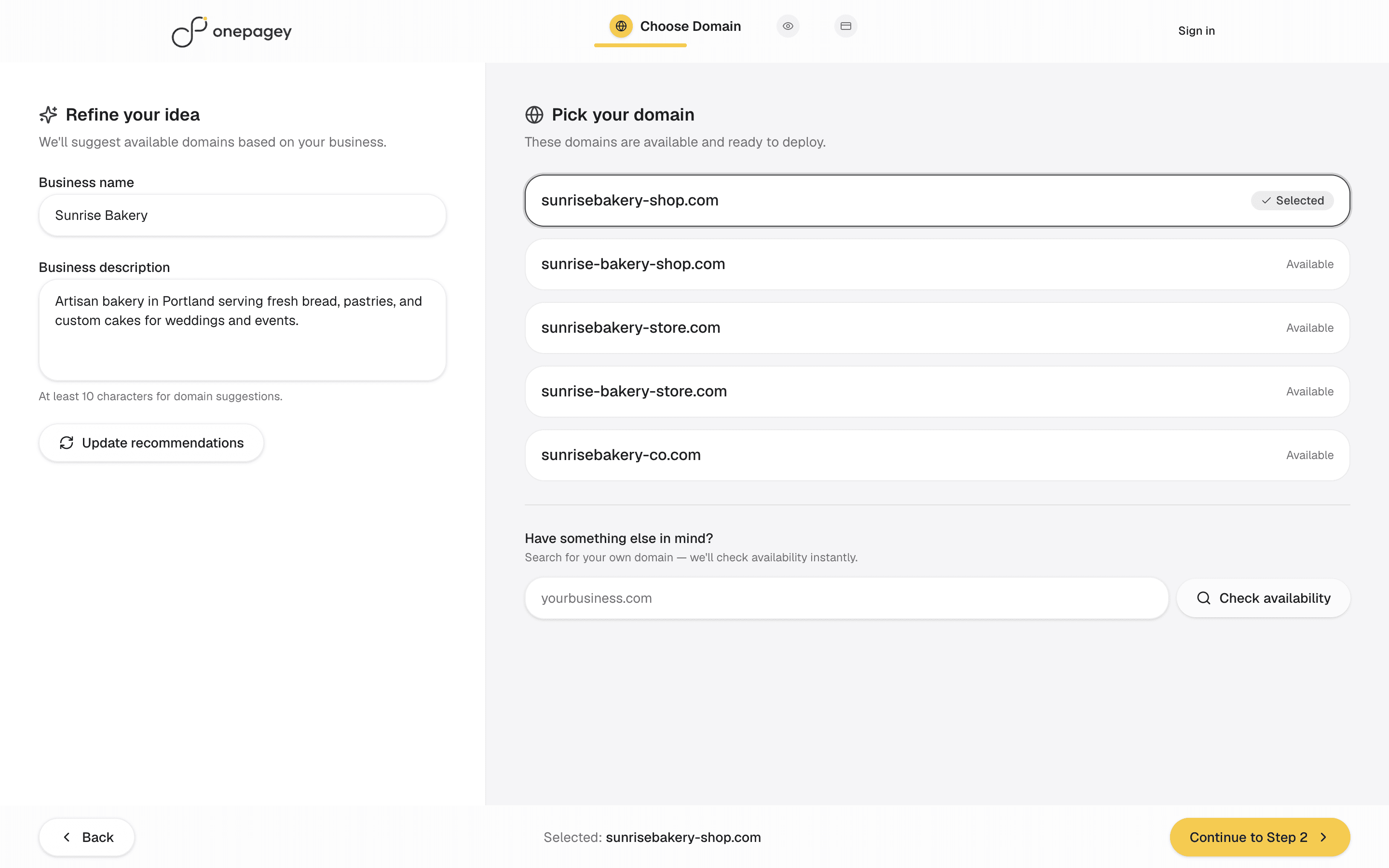Select sunrisebakery-store.com domain option
Viewport: 1389px width, 868px height.
click(937, 328)
